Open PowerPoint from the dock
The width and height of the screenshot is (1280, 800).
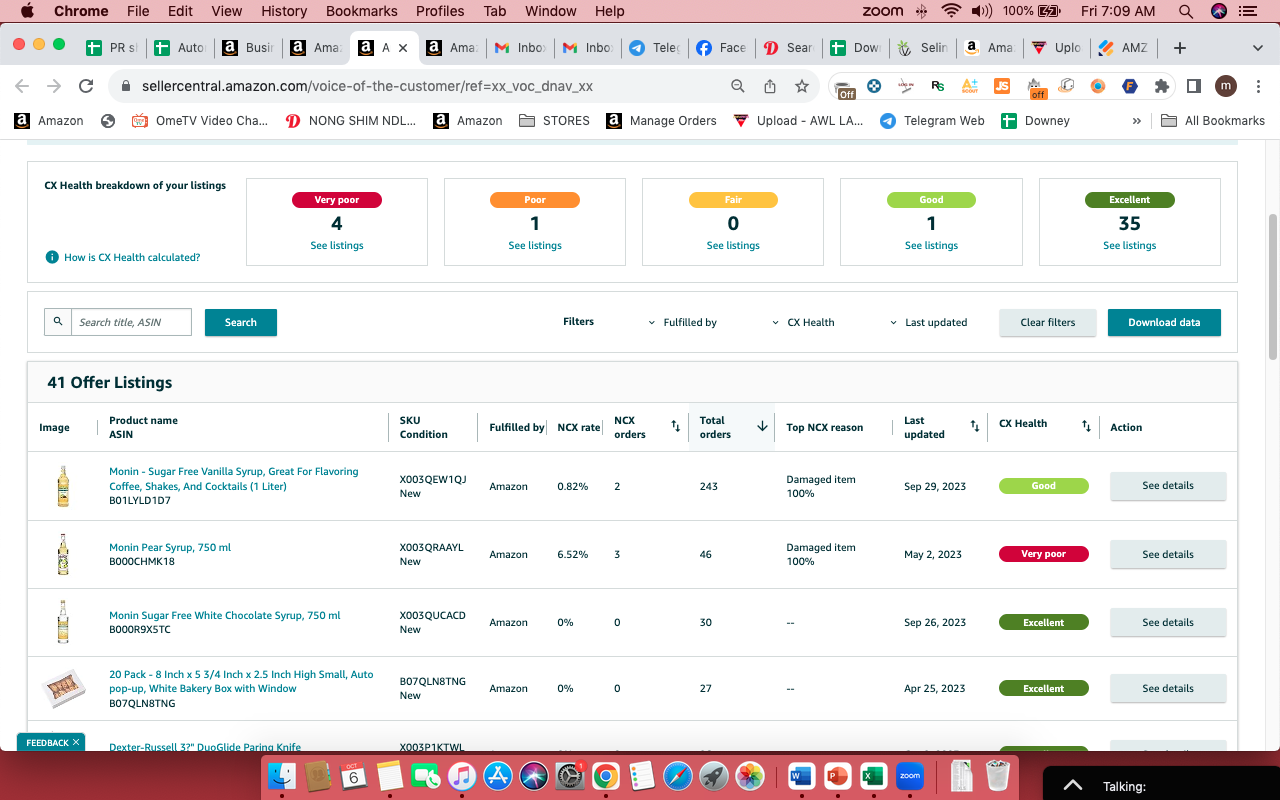click(x=837, y=775)
